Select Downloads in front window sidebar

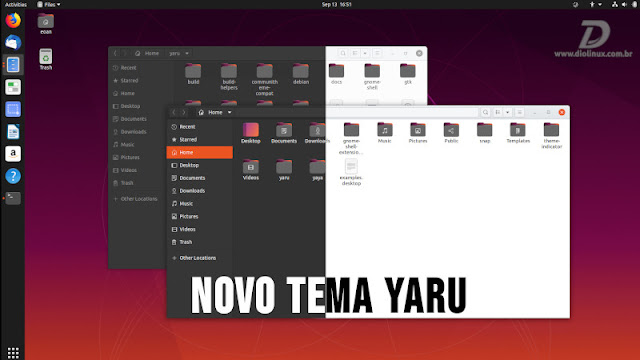pos(200,191)
